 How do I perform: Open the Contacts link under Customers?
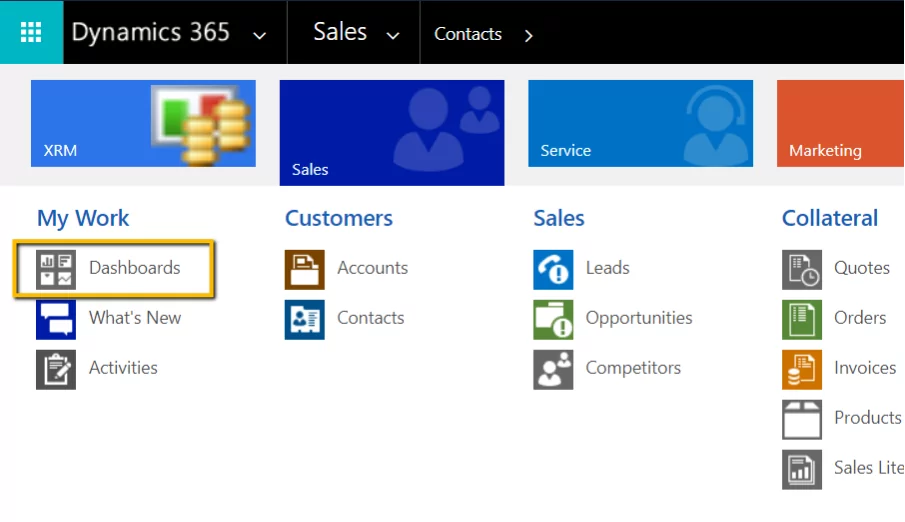(x=371, y=318)
